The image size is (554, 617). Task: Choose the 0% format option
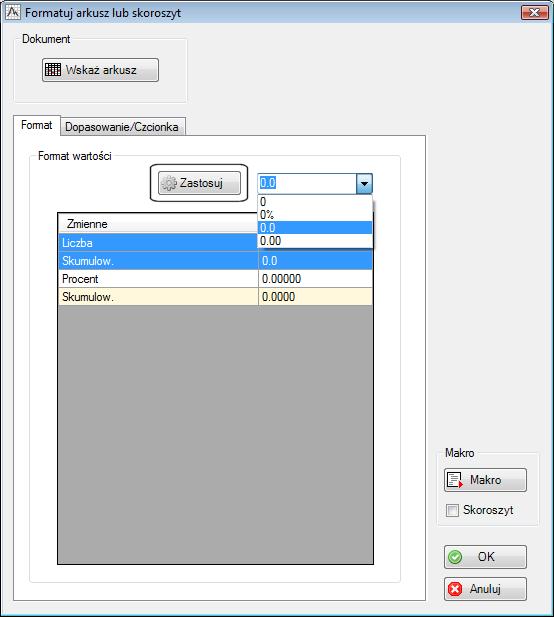click(315, 214)
